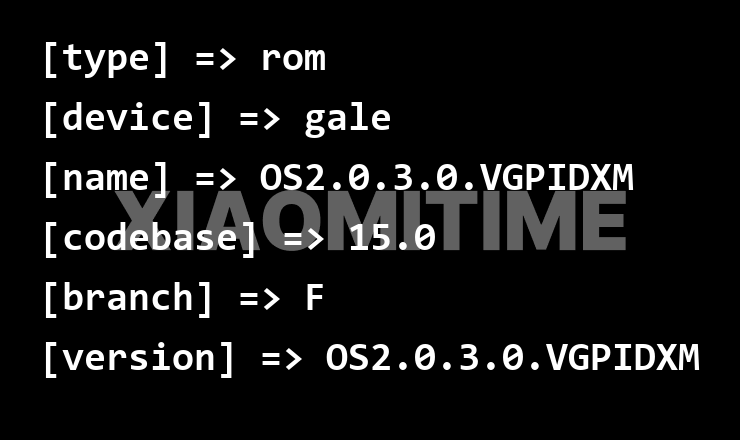This screenshot has width=740, height=440.
Task: Click the [branch] key label
Action: 127,298
